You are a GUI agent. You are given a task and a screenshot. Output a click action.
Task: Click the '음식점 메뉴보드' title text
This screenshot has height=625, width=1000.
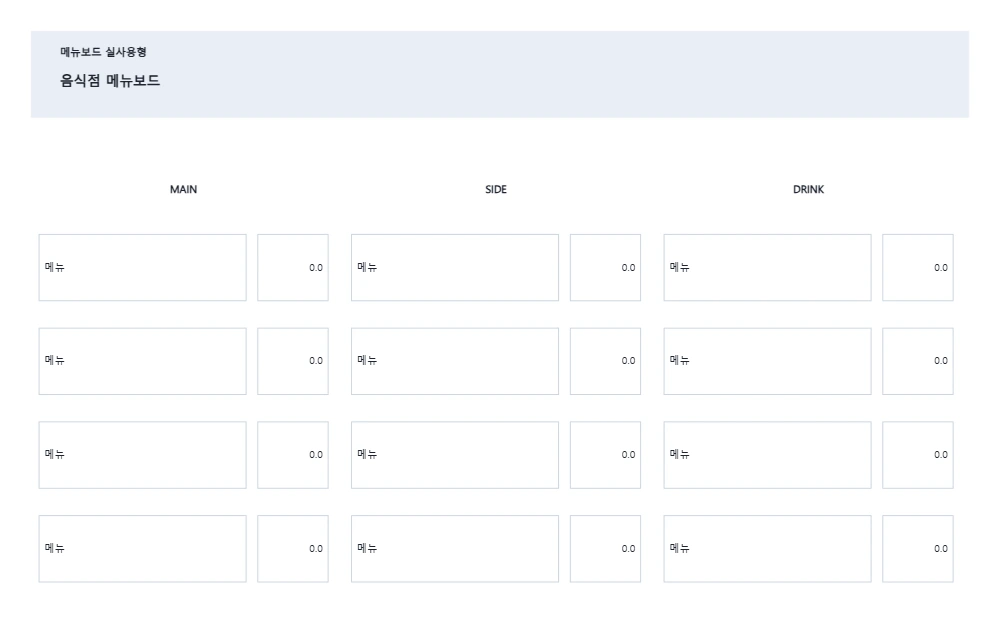click(110, 80)
